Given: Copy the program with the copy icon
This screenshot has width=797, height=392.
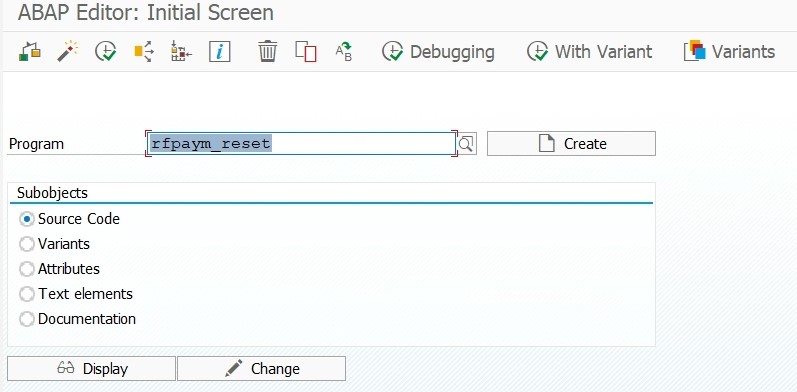Looking at the screenshot, I should pyautogui.click(x=306, y=51).
